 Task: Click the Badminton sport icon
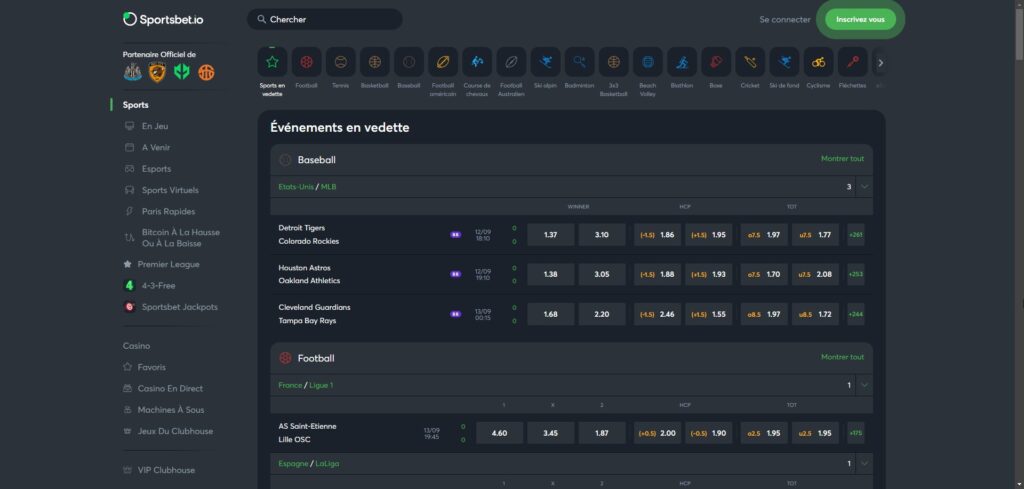[579, 62]
